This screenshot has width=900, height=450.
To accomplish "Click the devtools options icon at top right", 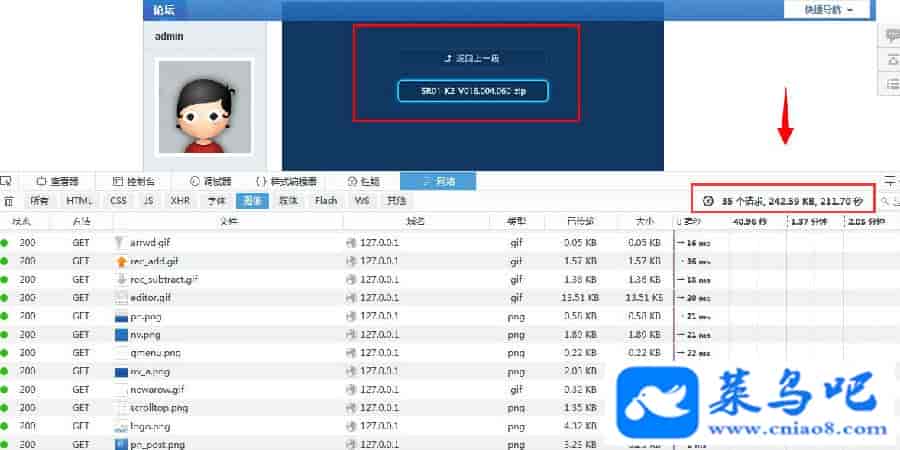I will point(891,181).
